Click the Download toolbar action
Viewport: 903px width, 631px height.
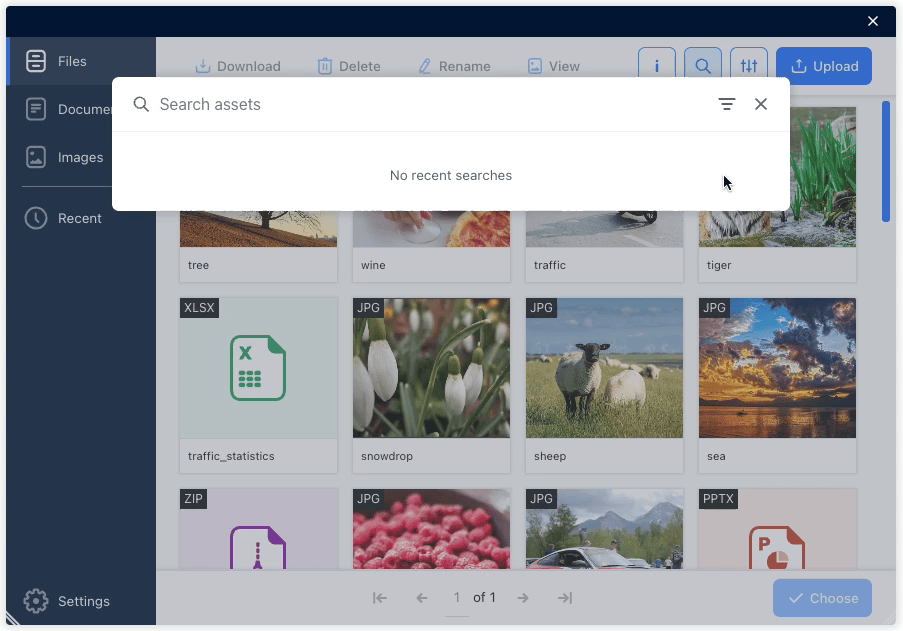[x=238, y=66]
